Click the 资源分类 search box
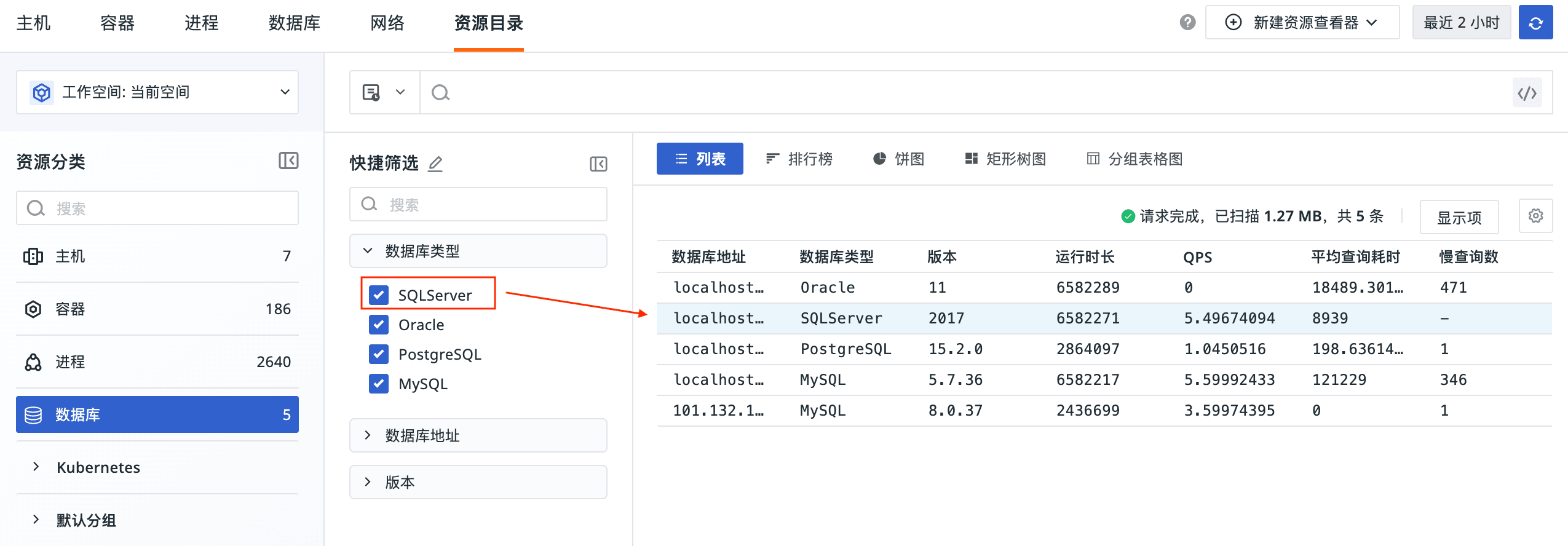The height and width of the screenshot is (546, 1568). click(x=157, y=208)
